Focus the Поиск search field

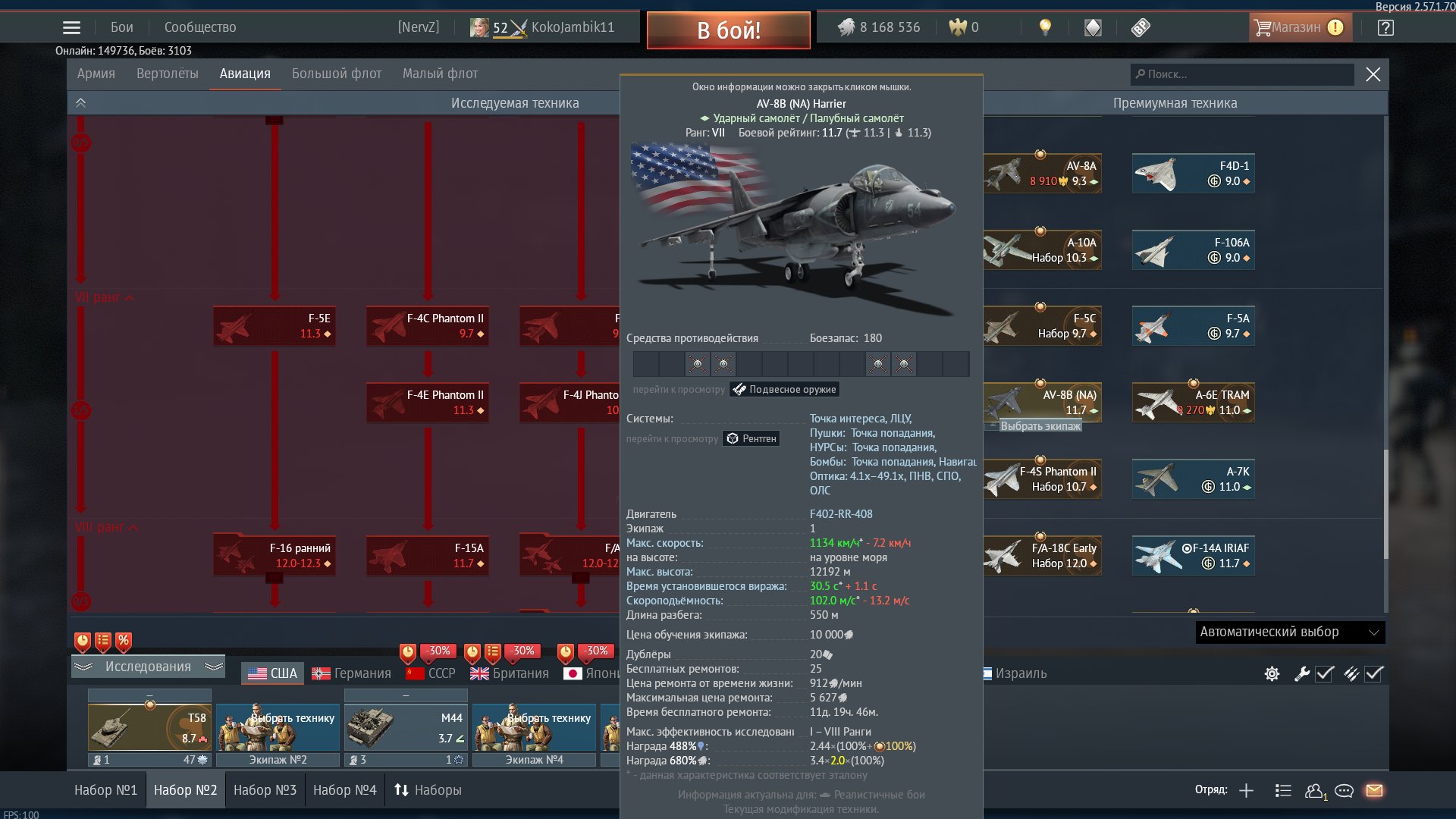1242,74
